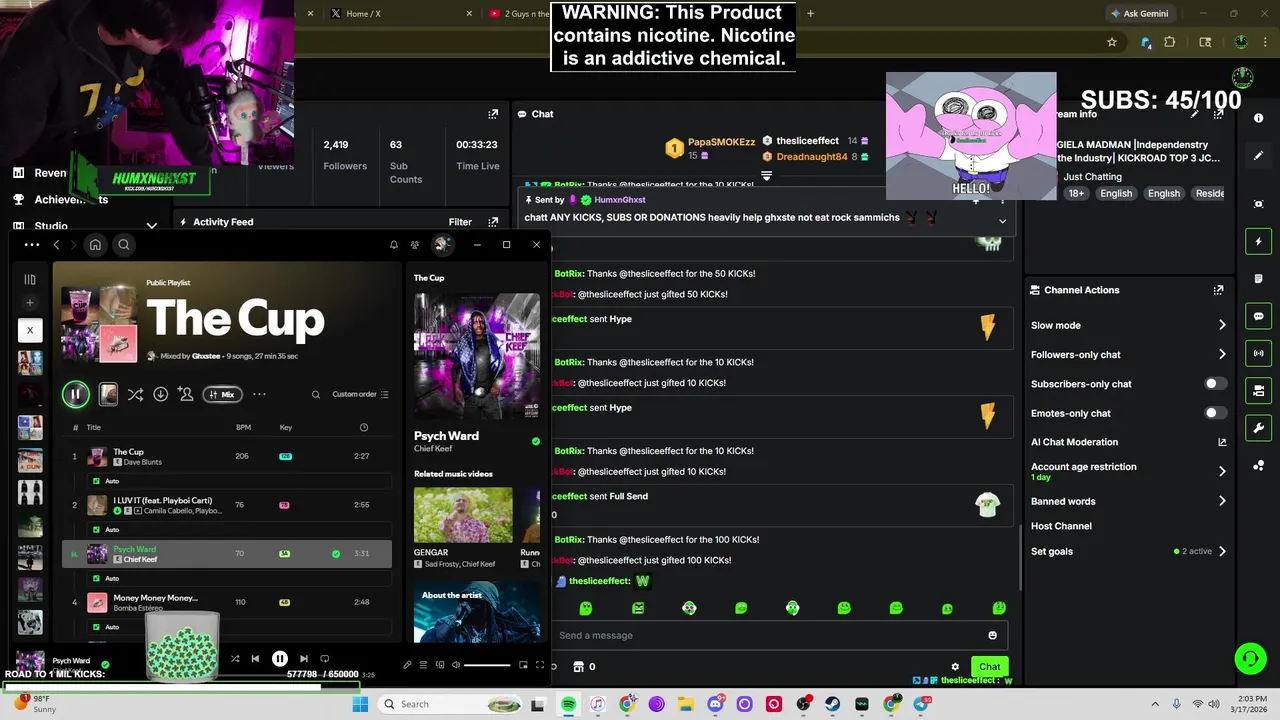Viewport: 1280px width, 720px height.
Task: Open the Activity Feed Filter
Action: tap(460, 222)
